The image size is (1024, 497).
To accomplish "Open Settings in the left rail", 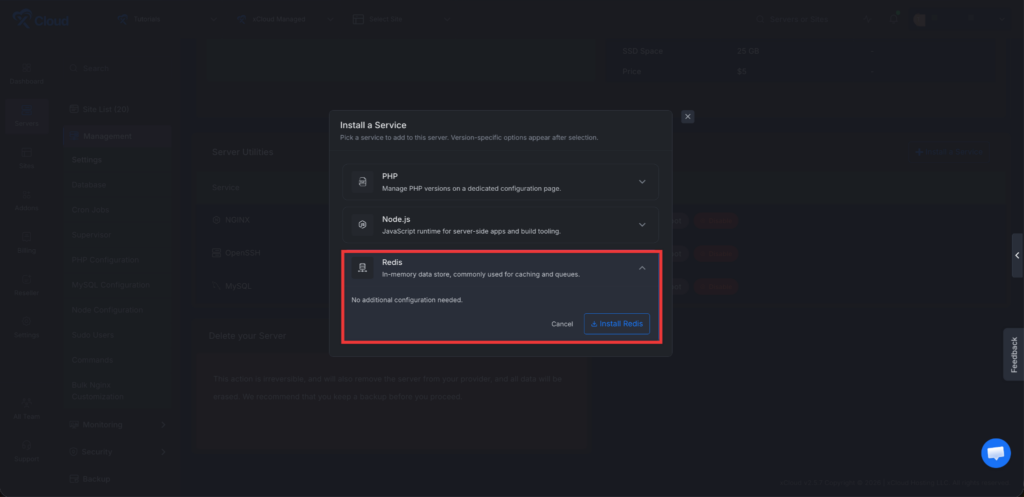I will click(x=27, y=327).
